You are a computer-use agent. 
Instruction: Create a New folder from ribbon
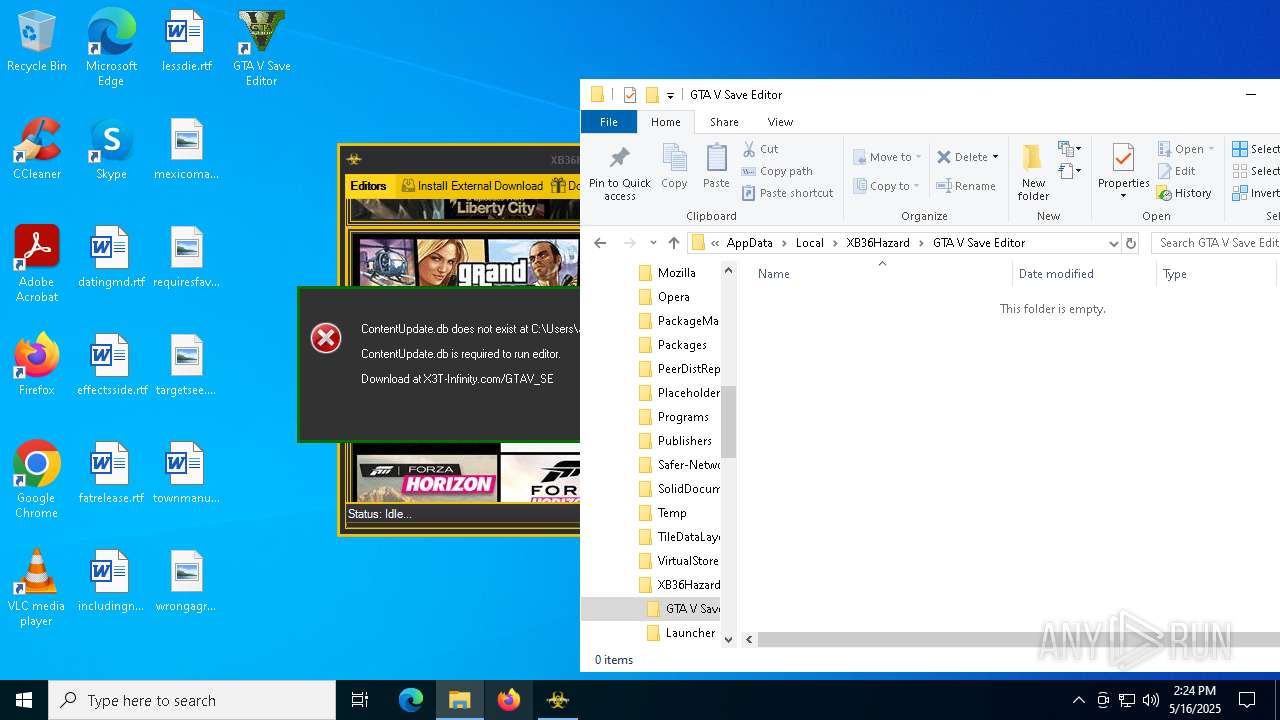tap(1033, 172)
